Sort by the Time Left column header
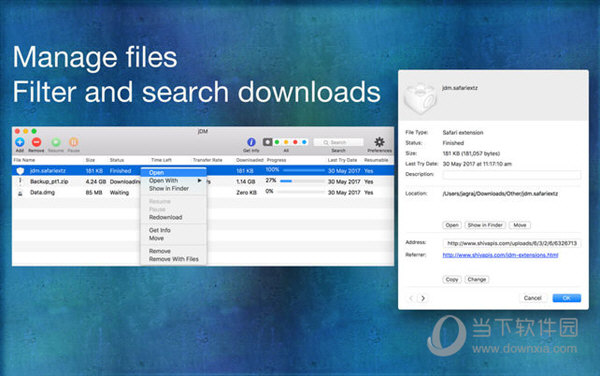 click(x=161, y=160)
